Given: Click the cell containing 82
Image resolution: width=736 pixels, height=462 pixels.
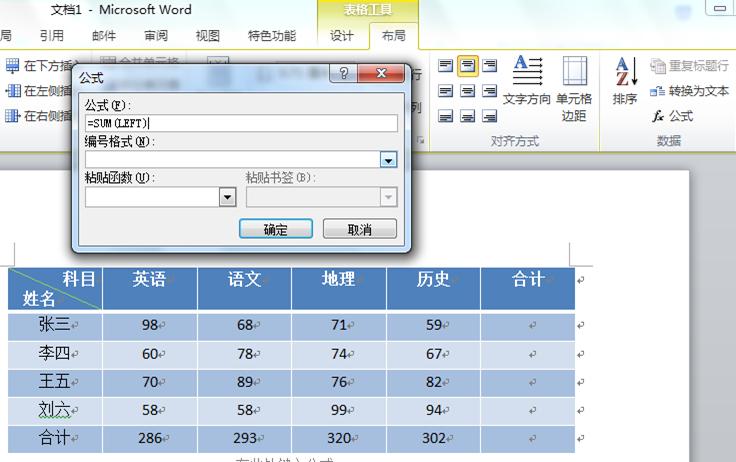Looking at the screenshot, I should 433,383.
